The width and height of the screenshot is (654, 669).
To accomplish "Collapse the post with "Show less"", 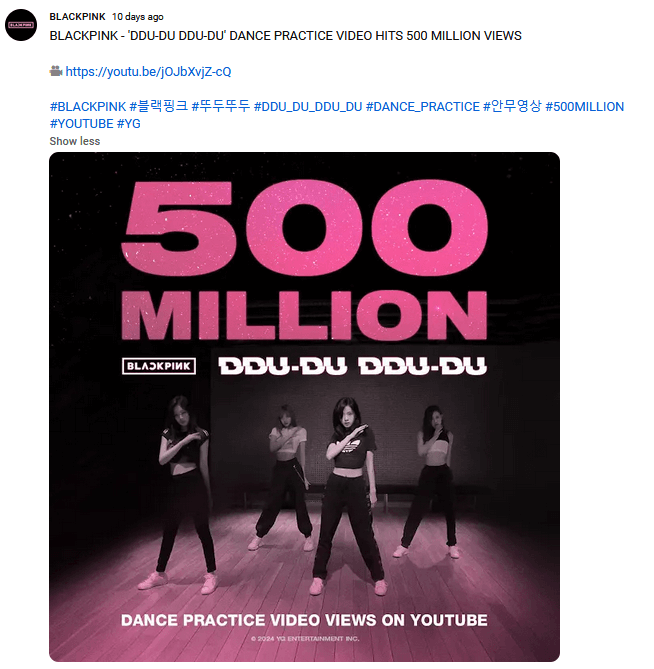I will coord(75,141).
